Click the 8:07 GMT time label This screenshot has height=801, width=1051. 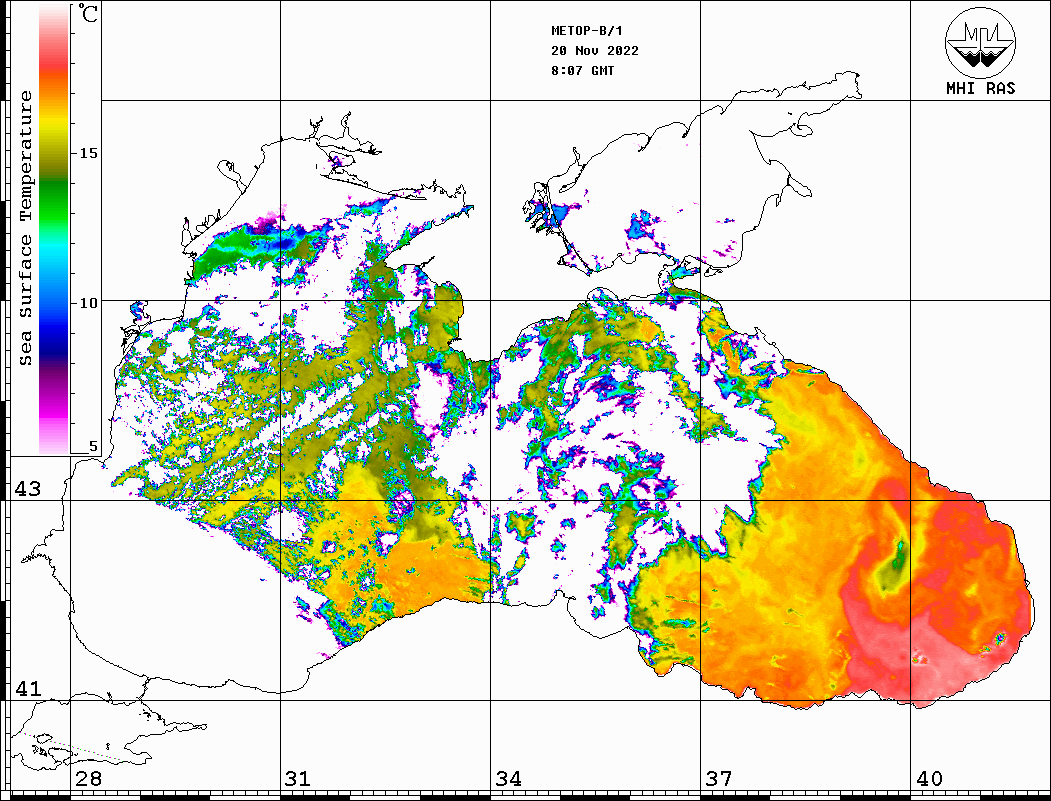[x=582, y=71]
